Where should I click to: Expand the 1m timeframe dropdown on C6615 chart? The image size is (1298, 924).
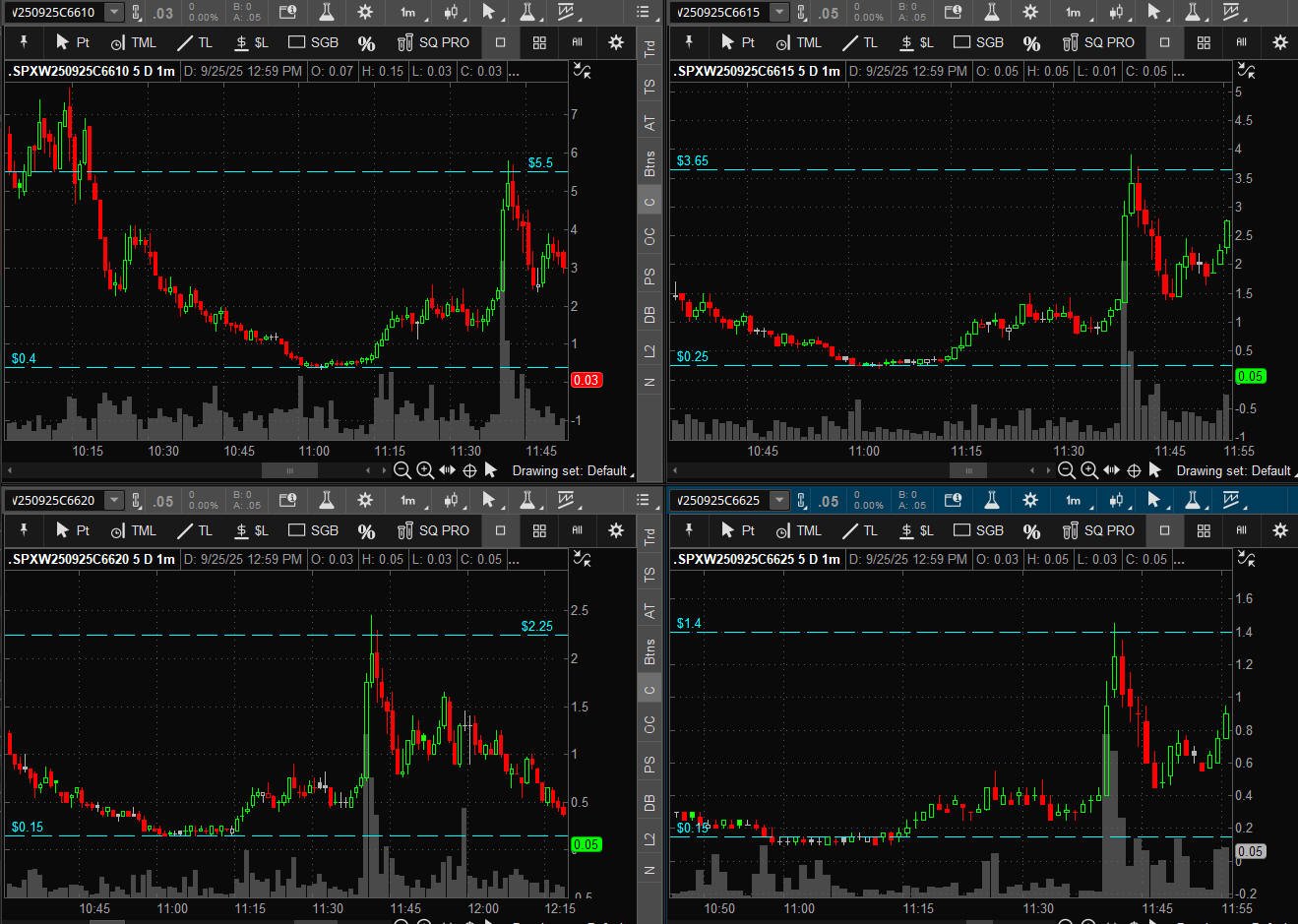[1073, 12]
